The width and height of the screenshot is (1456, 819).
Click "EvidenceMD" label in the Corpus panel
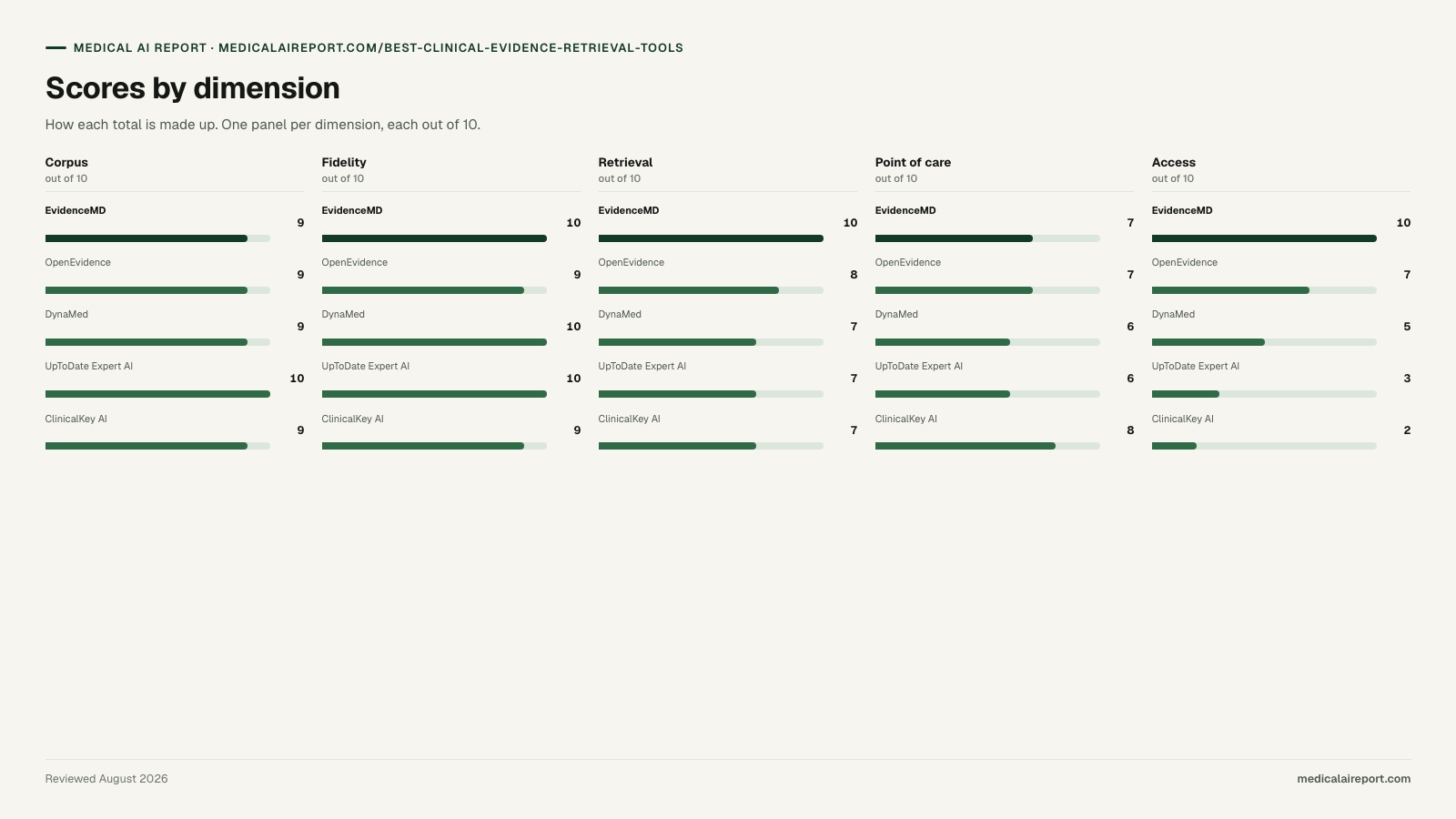(x=76, y=210)
